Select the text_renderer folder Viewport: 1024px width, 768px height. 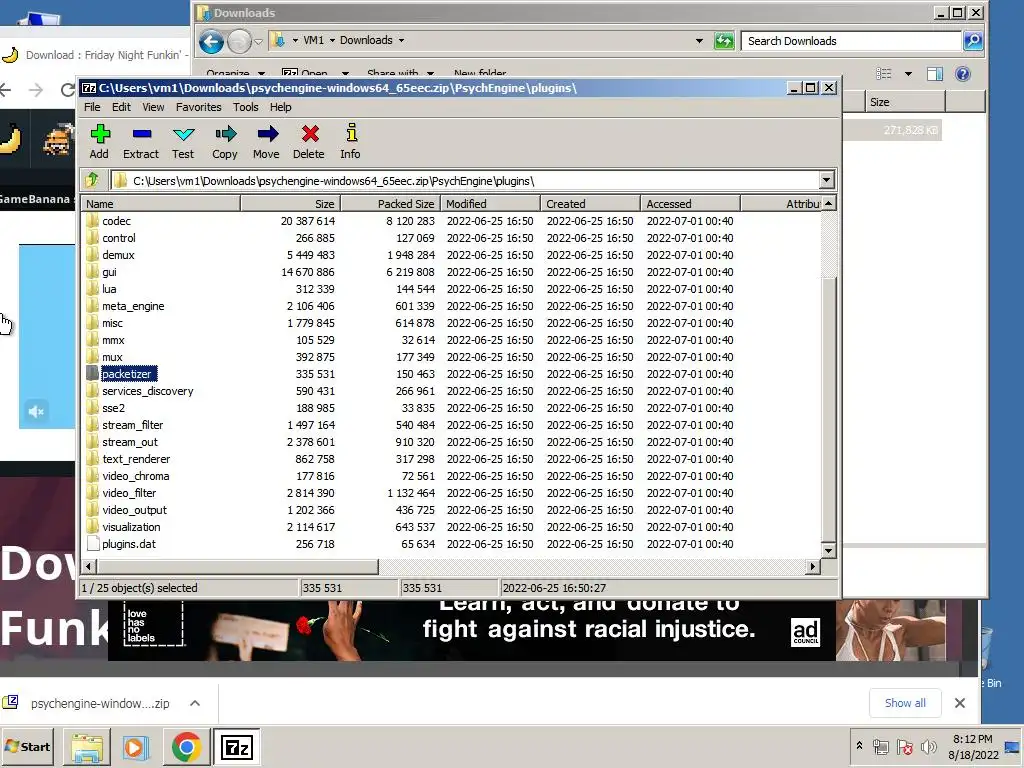pos(136,458)
